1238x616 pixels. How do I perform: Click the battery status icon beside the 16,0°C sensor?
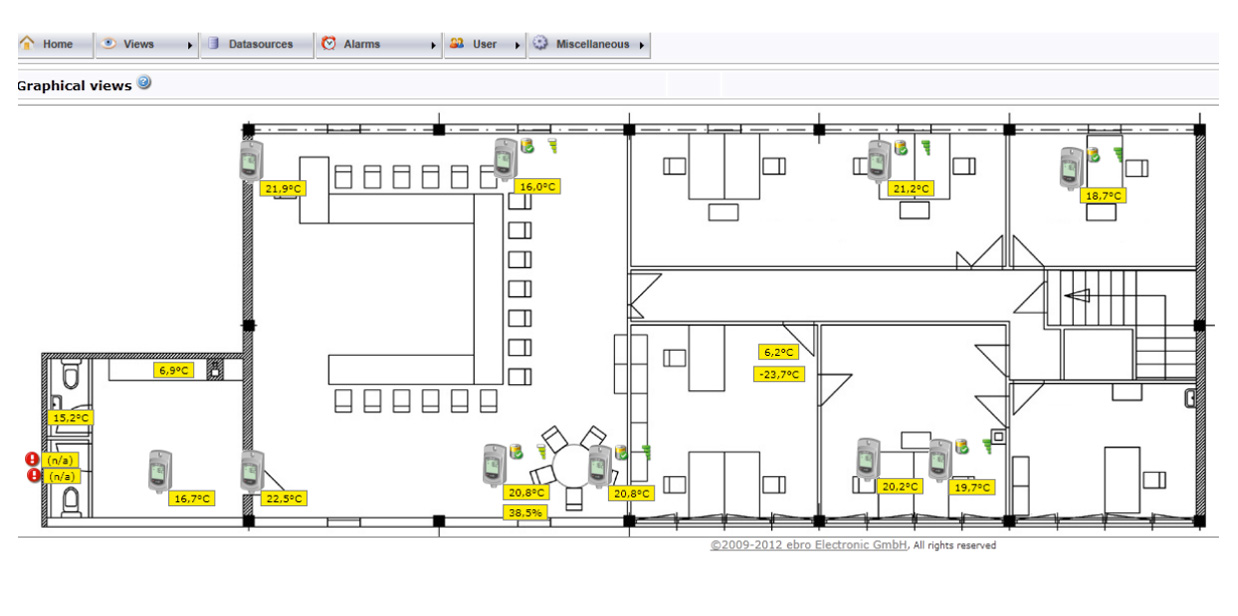click(527, 145)
